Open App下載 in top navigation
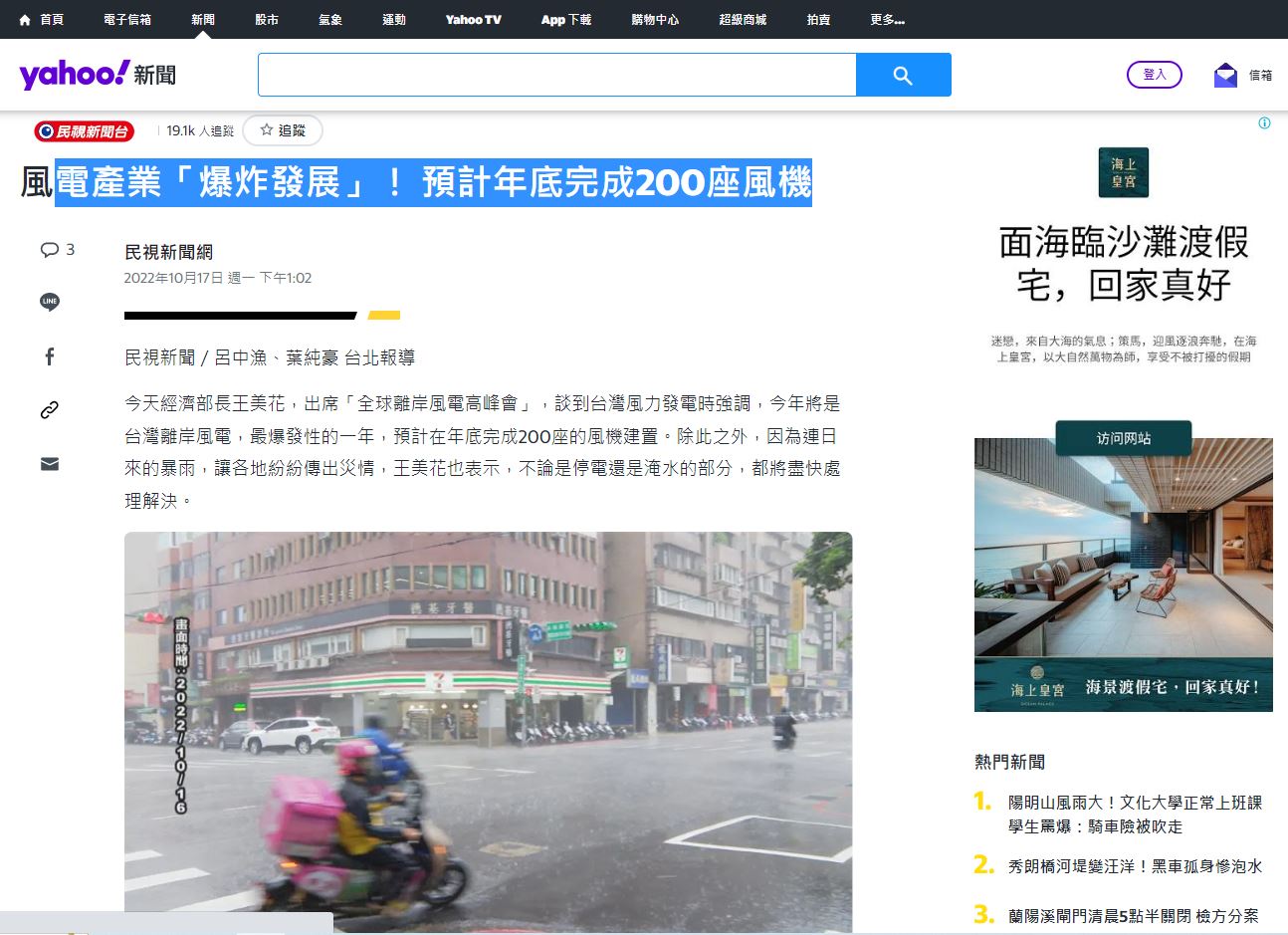This screenshot has height=935, width=1288. pyautogui.click(x=566, y=20)
